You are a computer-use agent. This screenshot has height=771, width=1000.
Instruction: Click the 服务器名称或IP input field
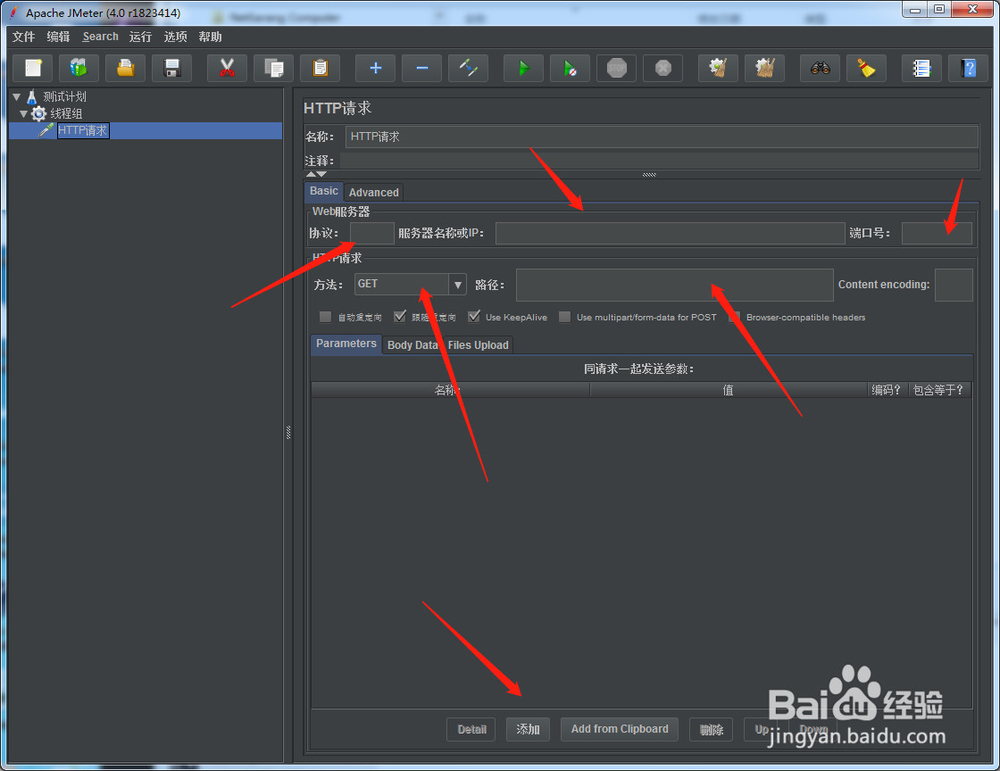click(x=670, y=233)
